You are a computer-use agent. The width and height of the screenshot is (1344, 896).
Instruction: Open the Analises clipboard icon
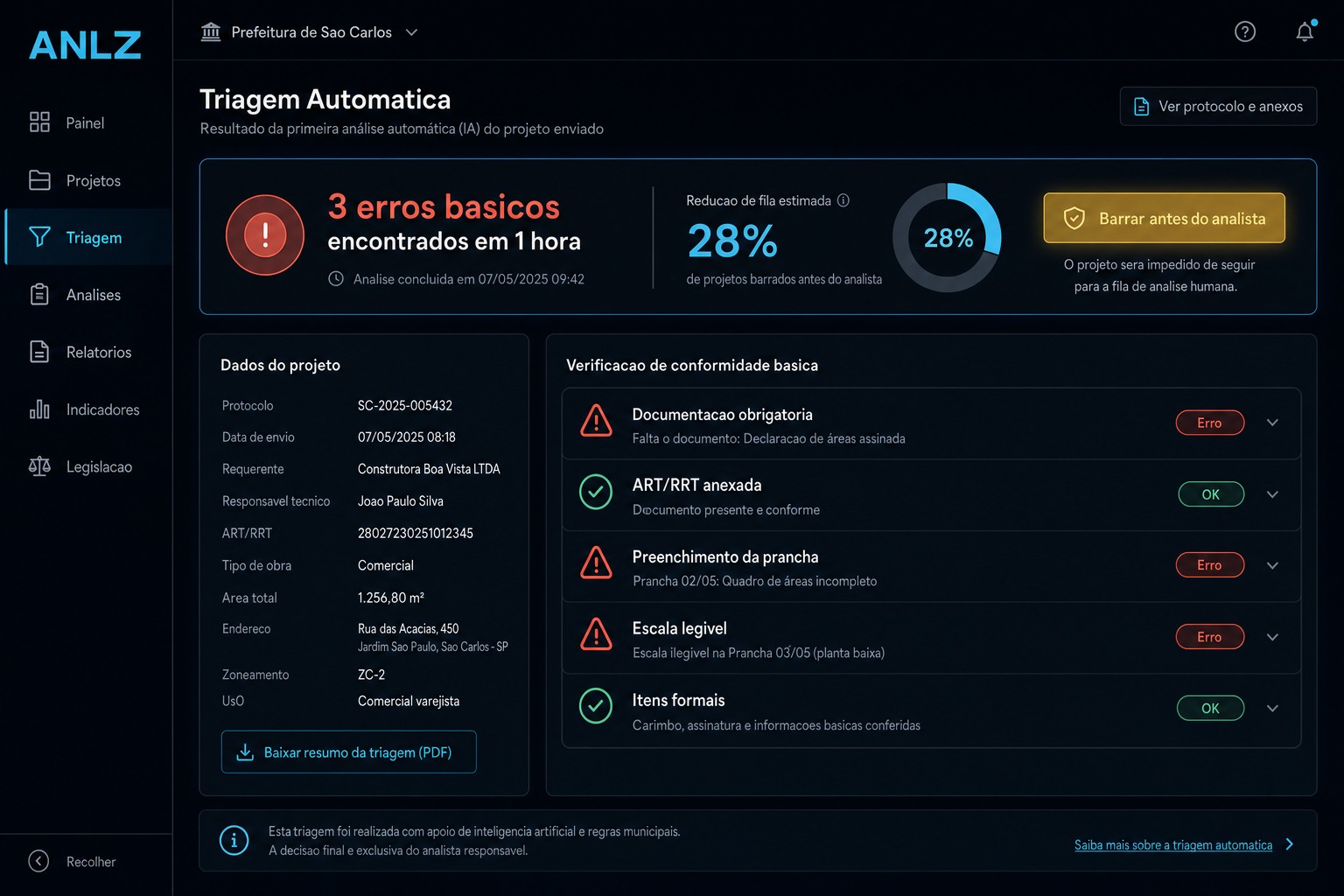39,295
